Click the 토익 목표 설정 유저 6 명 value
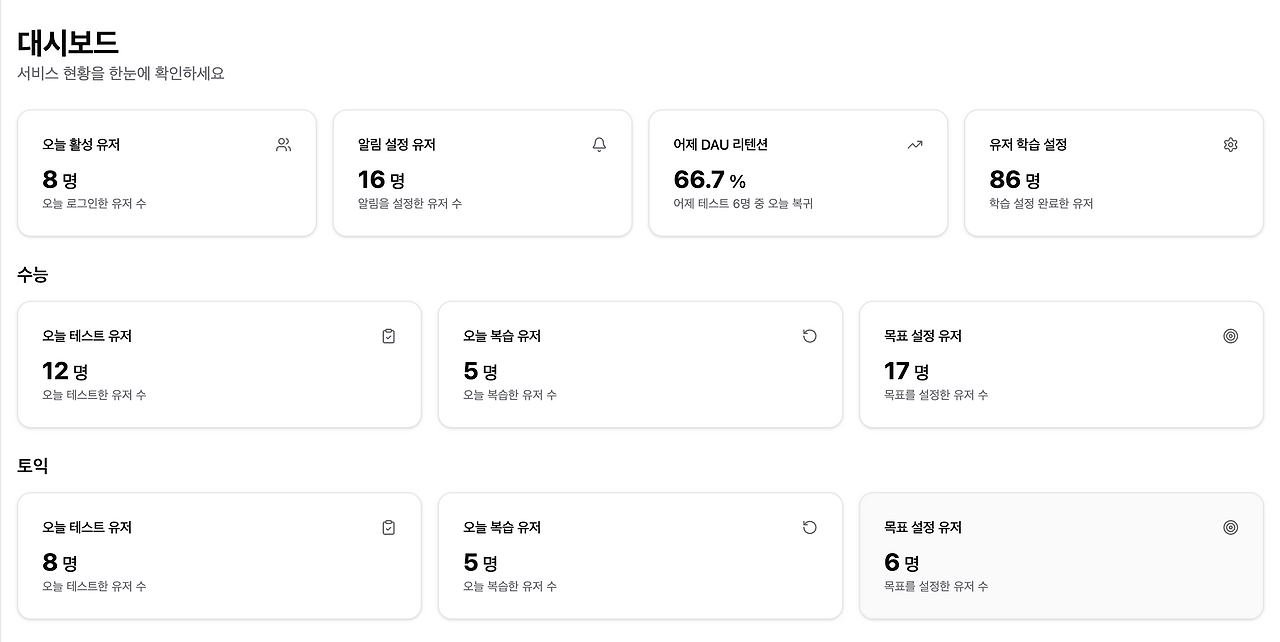1280x642 pixels. (901, 563)
